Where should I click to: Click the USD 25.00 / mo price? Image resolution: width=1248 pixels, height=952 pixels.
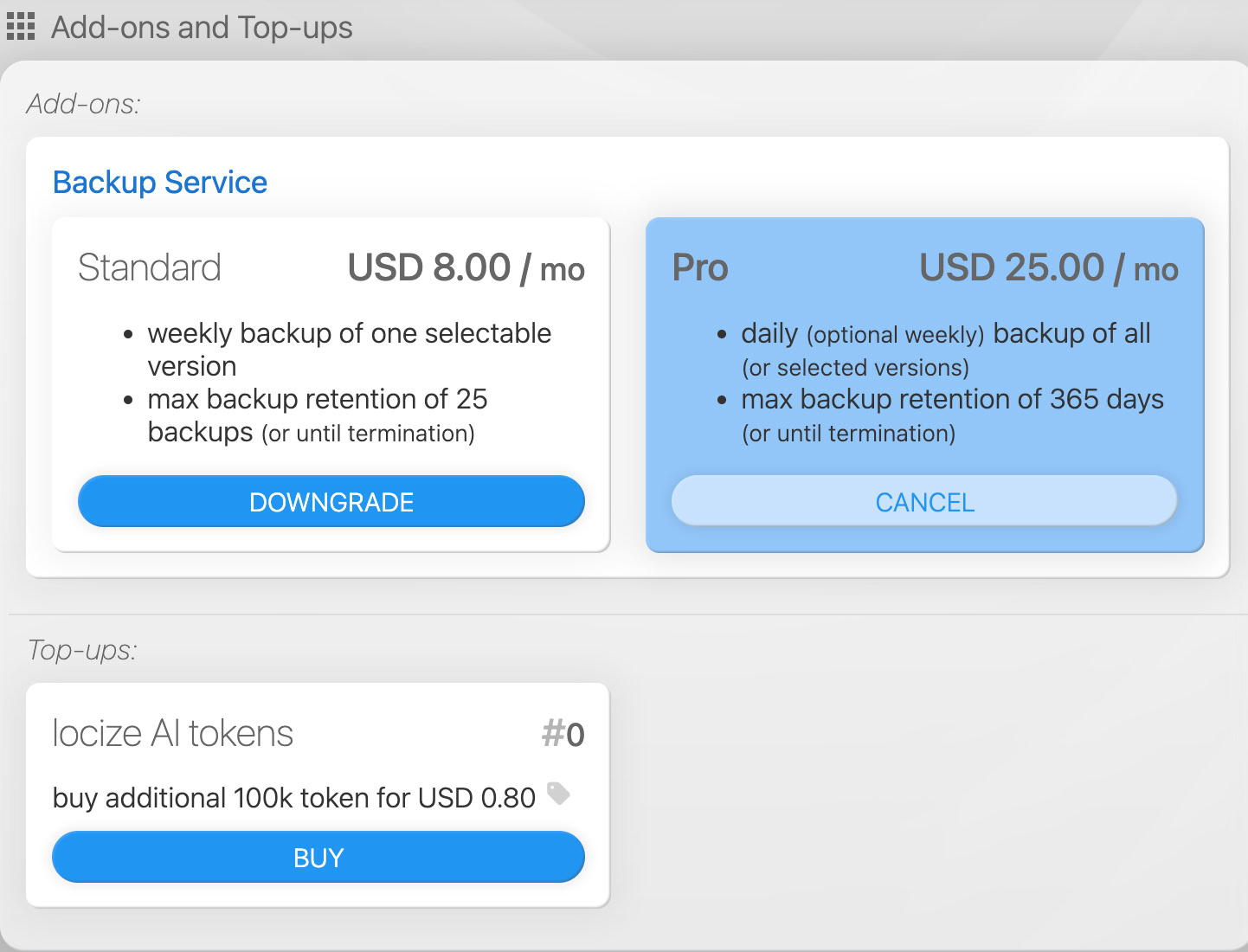point(1048,268)
